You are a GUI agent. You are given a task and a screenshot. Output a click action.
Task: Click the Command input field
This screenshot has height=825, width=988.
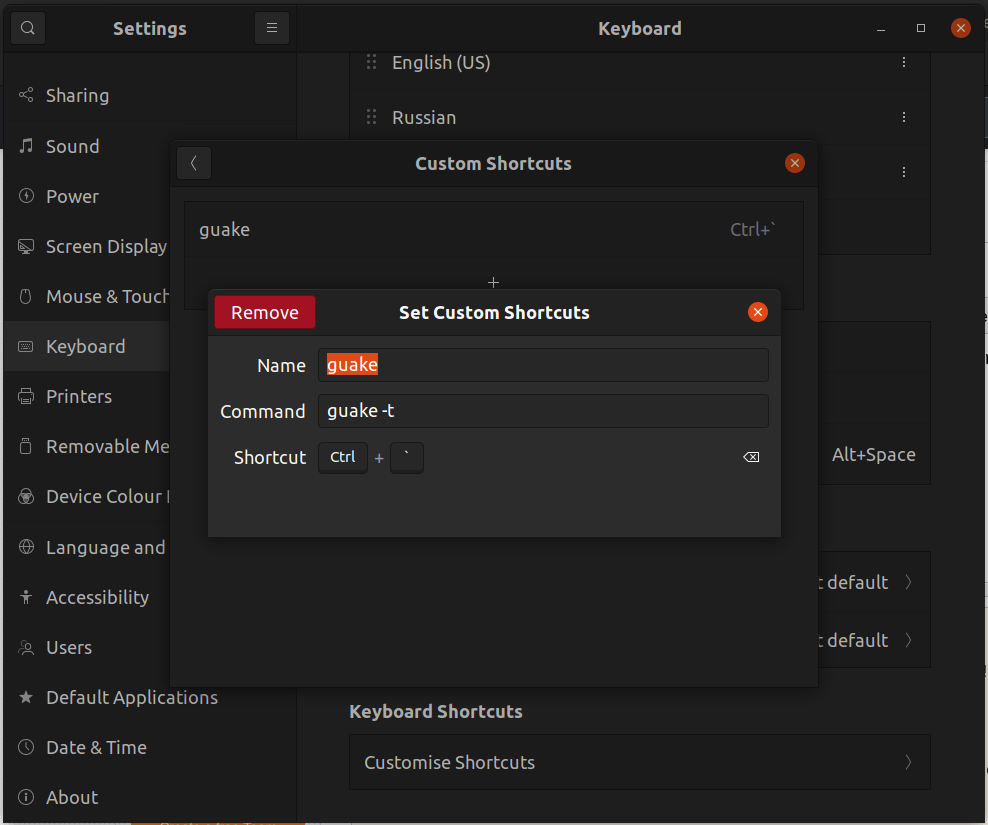pos(543,411)
